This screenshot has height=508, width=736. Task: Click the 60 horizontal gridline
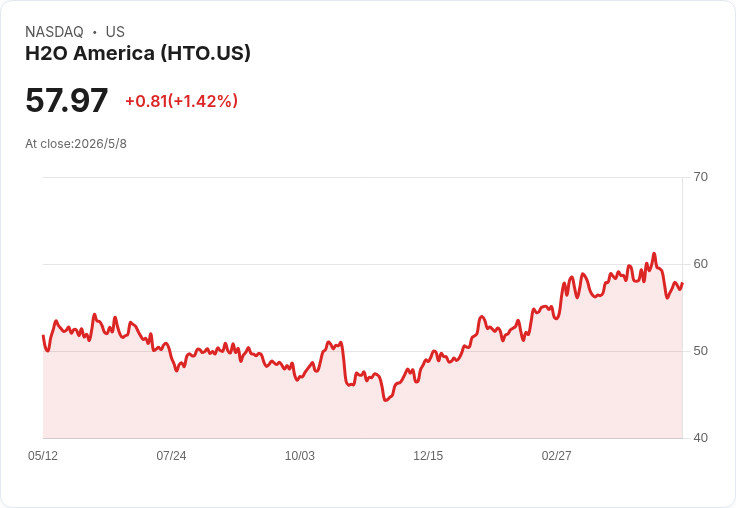point(363,264)
